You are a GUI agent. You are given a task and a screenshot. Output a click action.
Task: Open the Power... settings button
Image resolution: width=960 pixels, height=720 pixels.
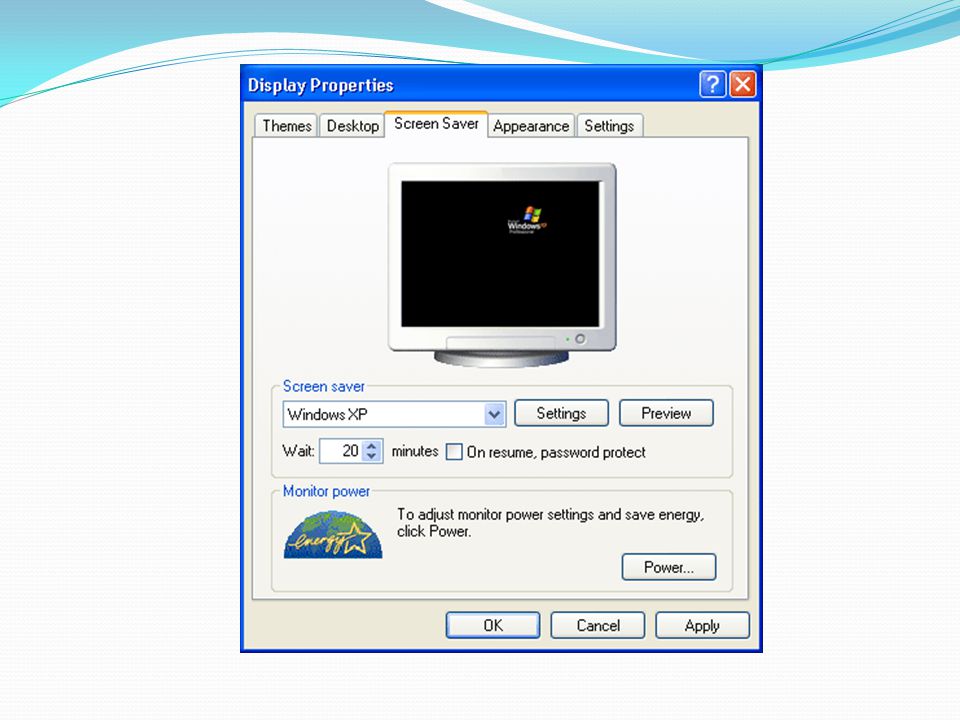pyautogui.click(x=669, y=567)
